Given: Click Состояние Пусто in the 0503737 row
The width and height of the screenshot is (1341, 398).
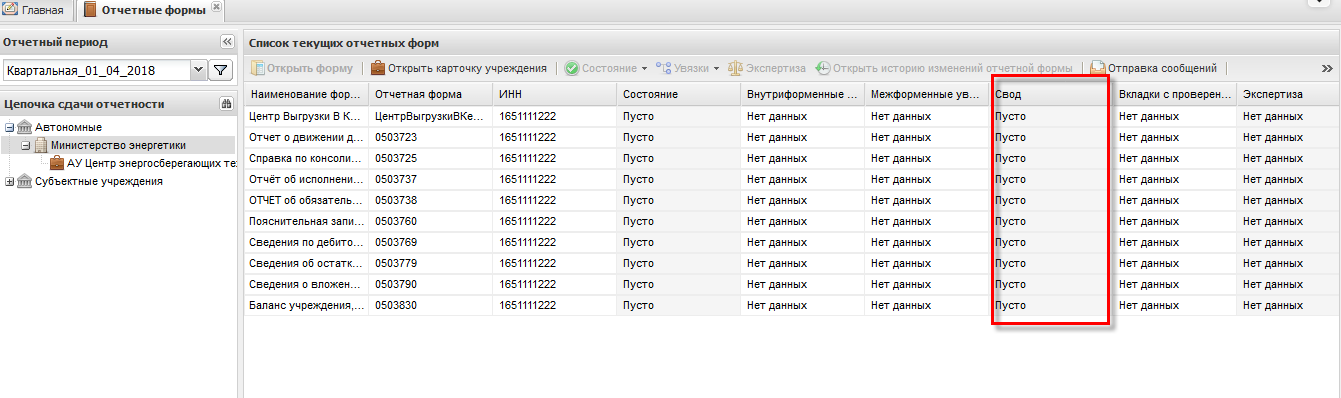Looking at the screenshot, I should (678, 179).
